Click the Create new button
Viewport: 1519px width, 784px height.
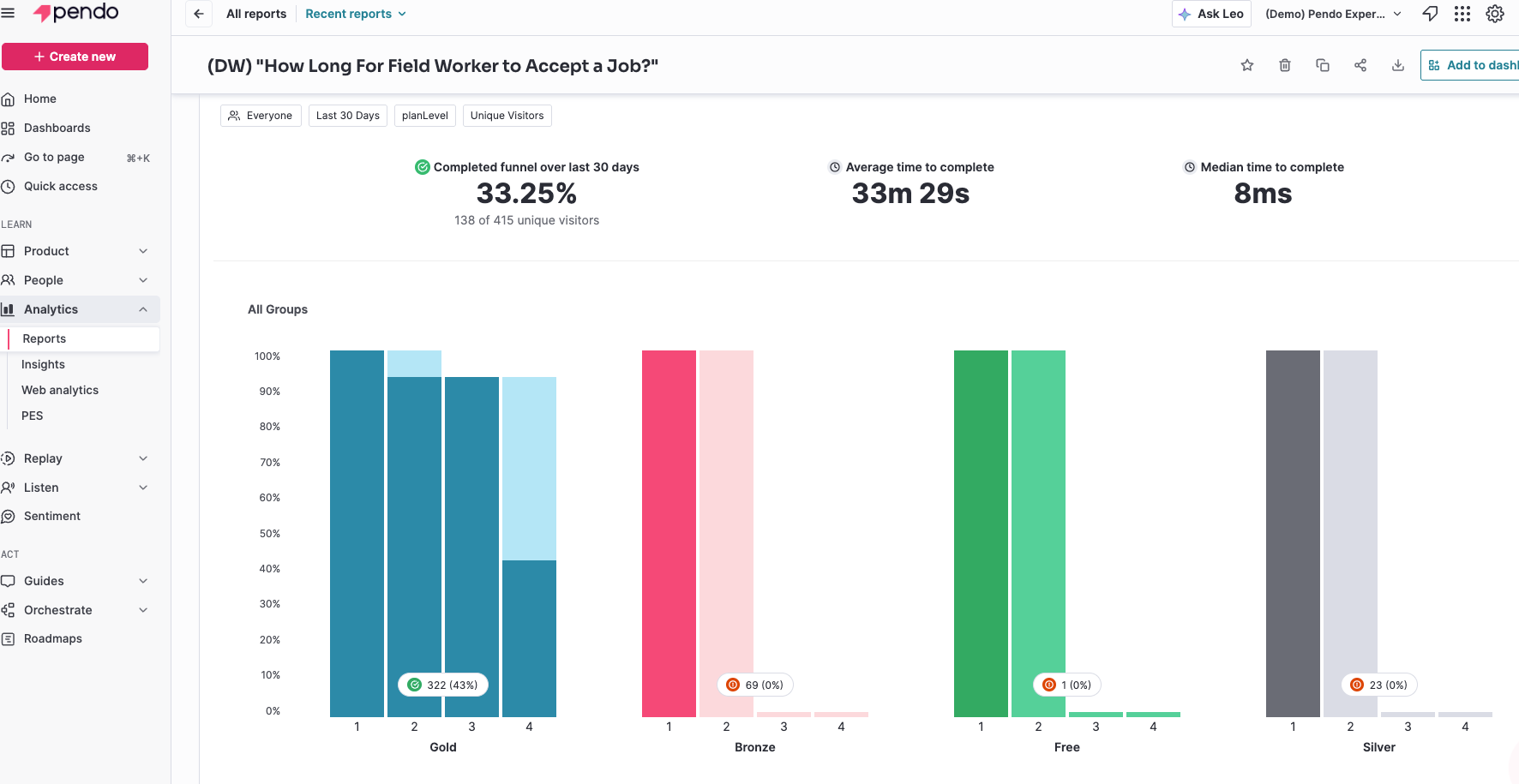click(75, 57)
